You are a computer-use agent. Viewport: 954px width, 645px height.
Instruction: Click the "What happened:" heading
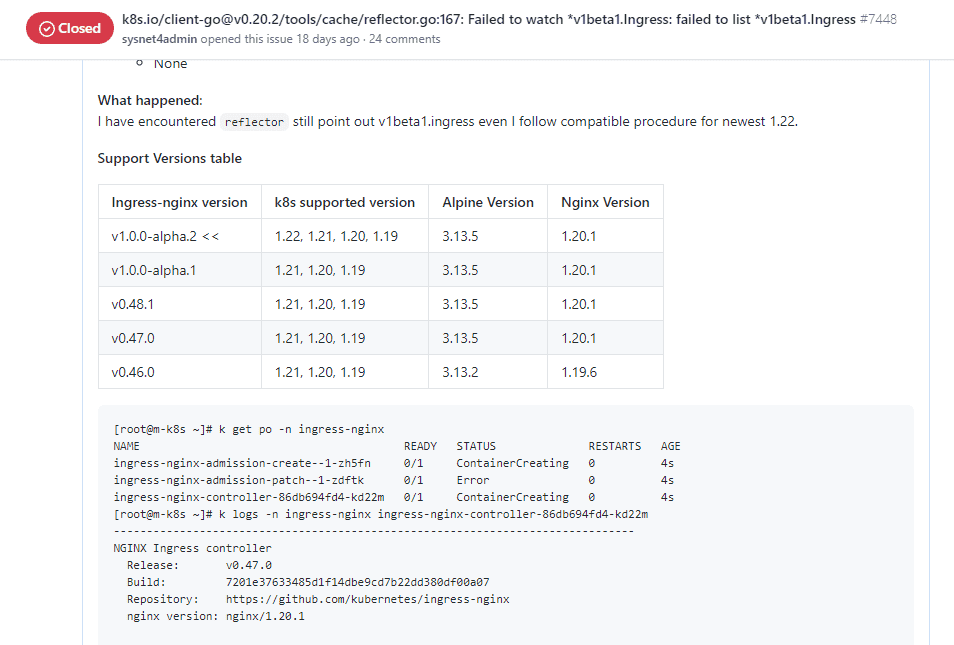(150, 100)
